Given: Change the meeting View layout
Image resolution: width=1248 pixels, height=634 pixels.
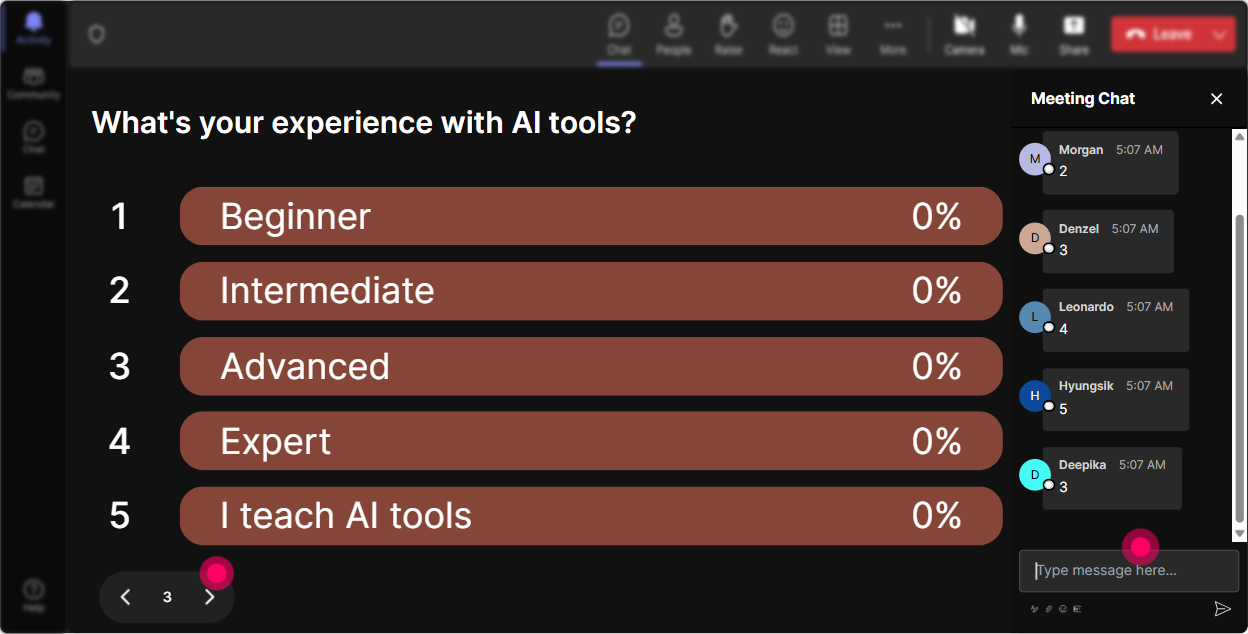Looking at the screenshot, I should pyautogui.click(x=838, y=34).
